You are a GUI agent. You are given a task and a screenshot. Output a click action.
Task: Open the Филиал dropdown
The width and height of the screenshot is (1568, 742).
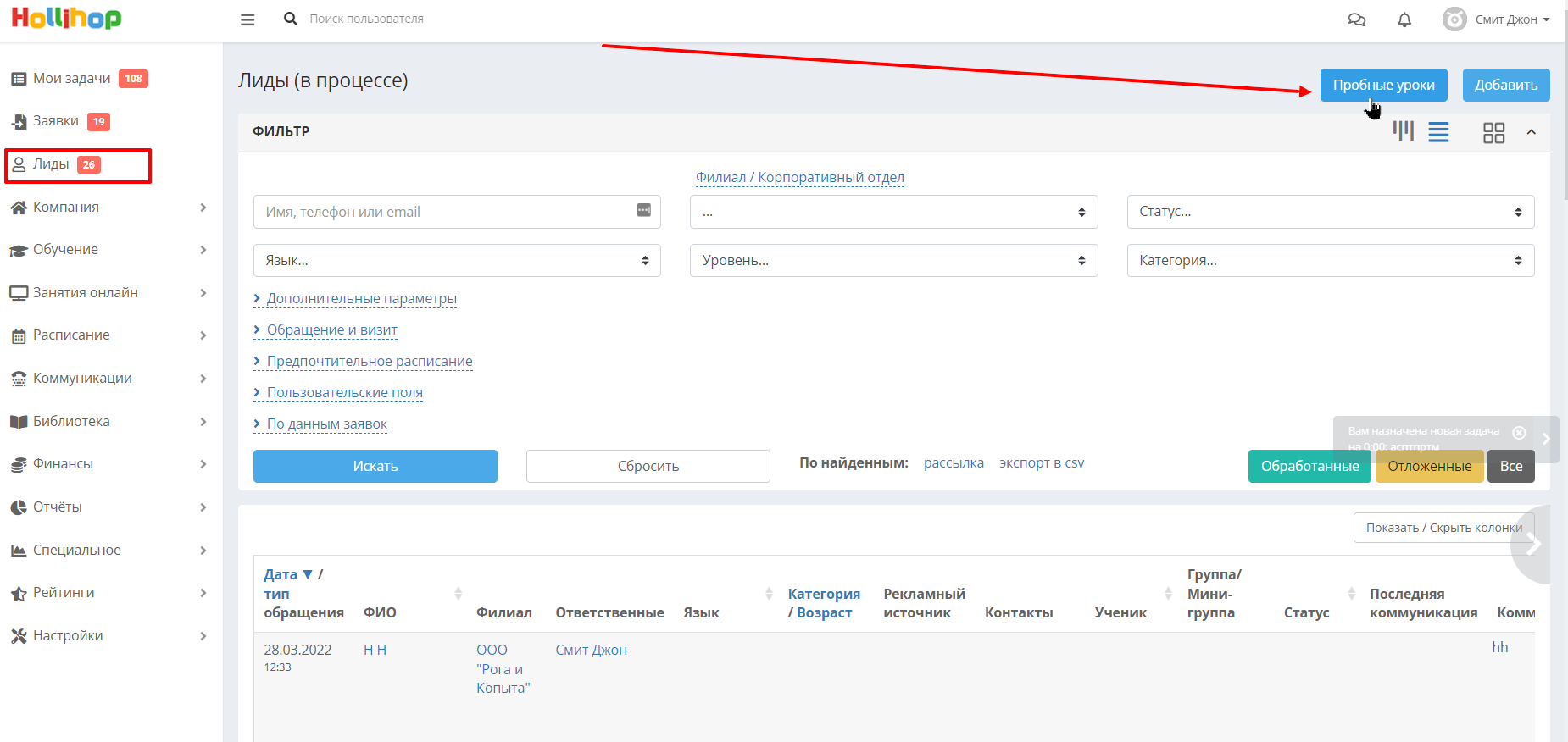tap(894, 212)
